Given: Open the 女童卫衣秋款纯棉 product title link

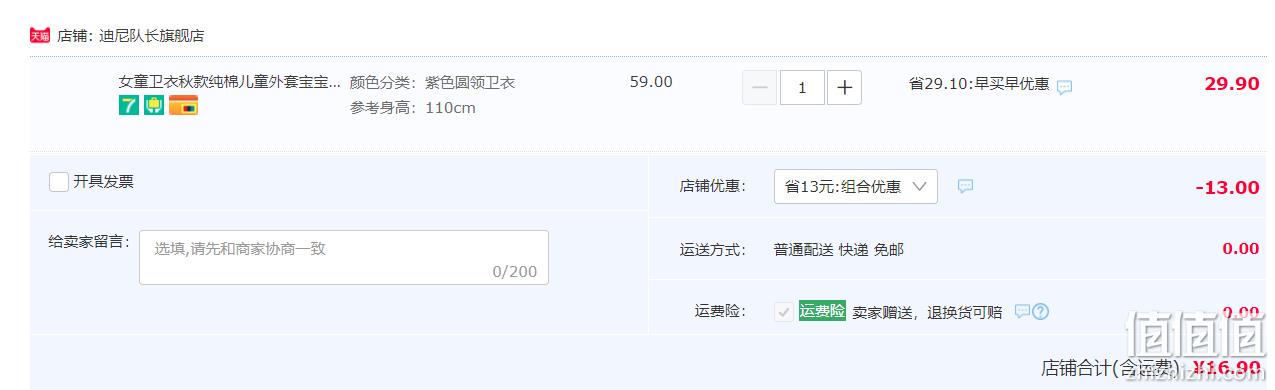Looking at the screenshot, I should 229,82.
